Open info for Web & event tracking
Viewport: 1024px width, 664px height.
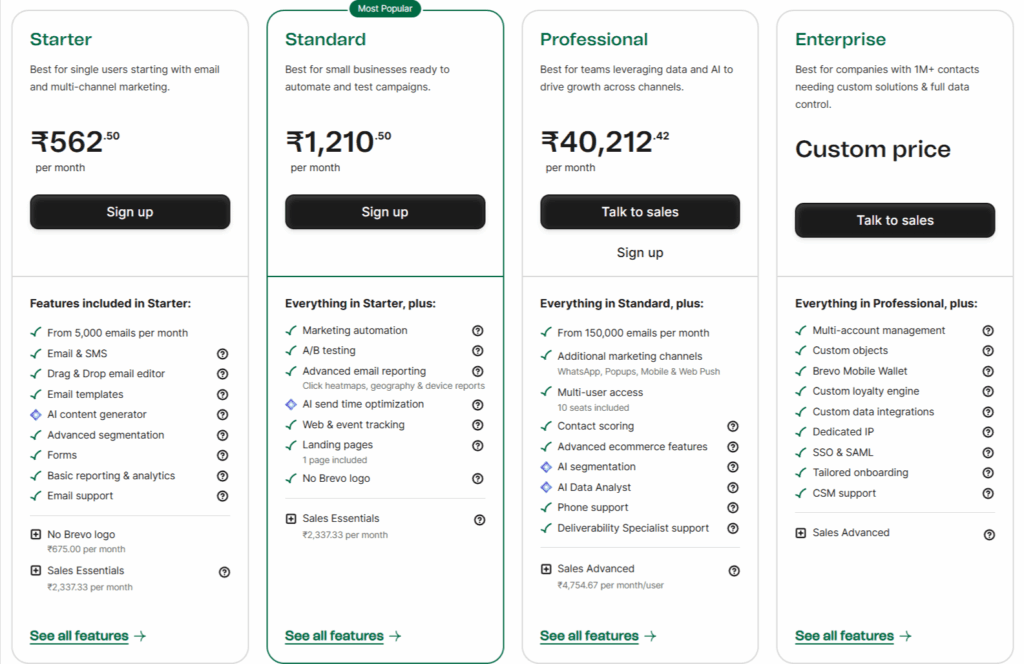coord(478,424)
